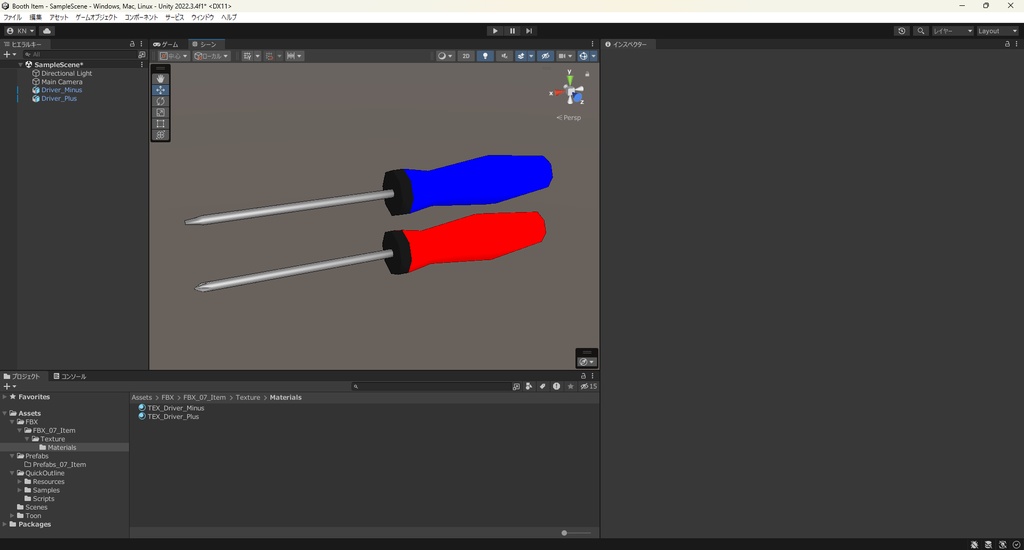Open the pivot 中心 dropdown
Screen dimensions: 1024x550
tap(173, 56)
